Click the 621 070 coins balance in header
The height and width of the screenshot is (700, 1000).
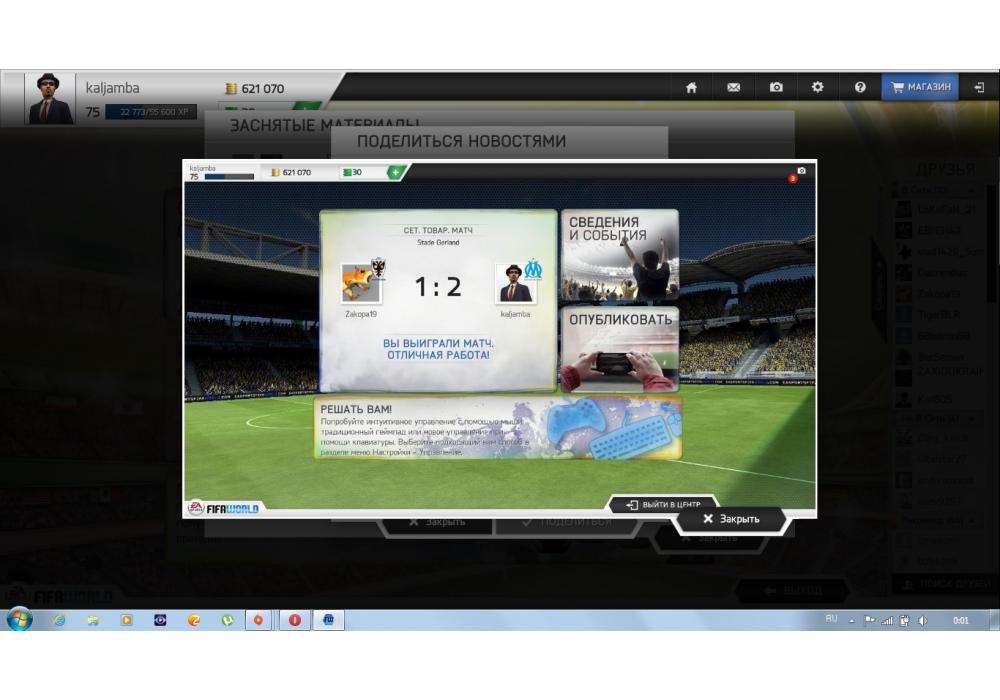click(x=254, y=89)
